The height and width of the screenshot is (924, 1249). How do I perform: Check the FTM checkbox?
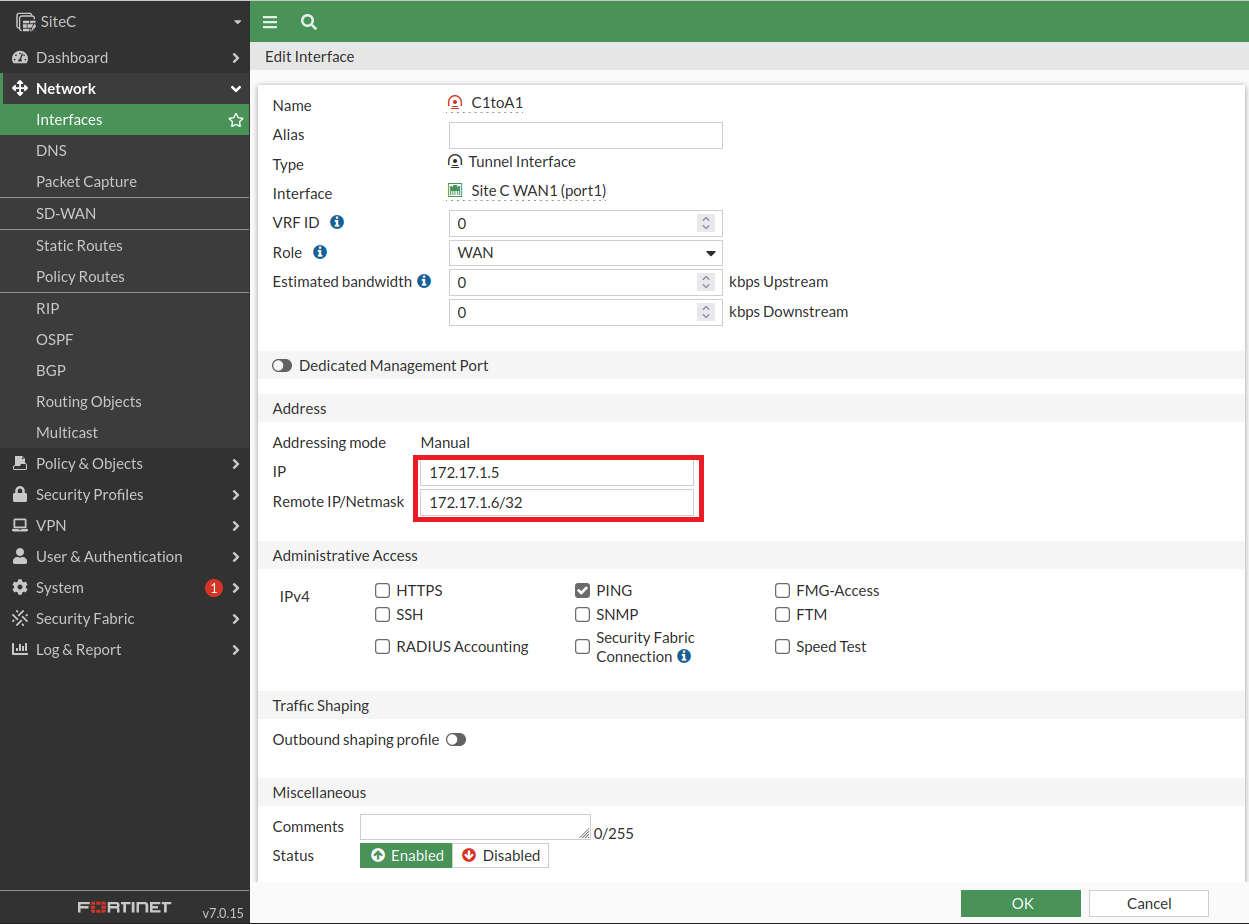click(x=782, y=615)
